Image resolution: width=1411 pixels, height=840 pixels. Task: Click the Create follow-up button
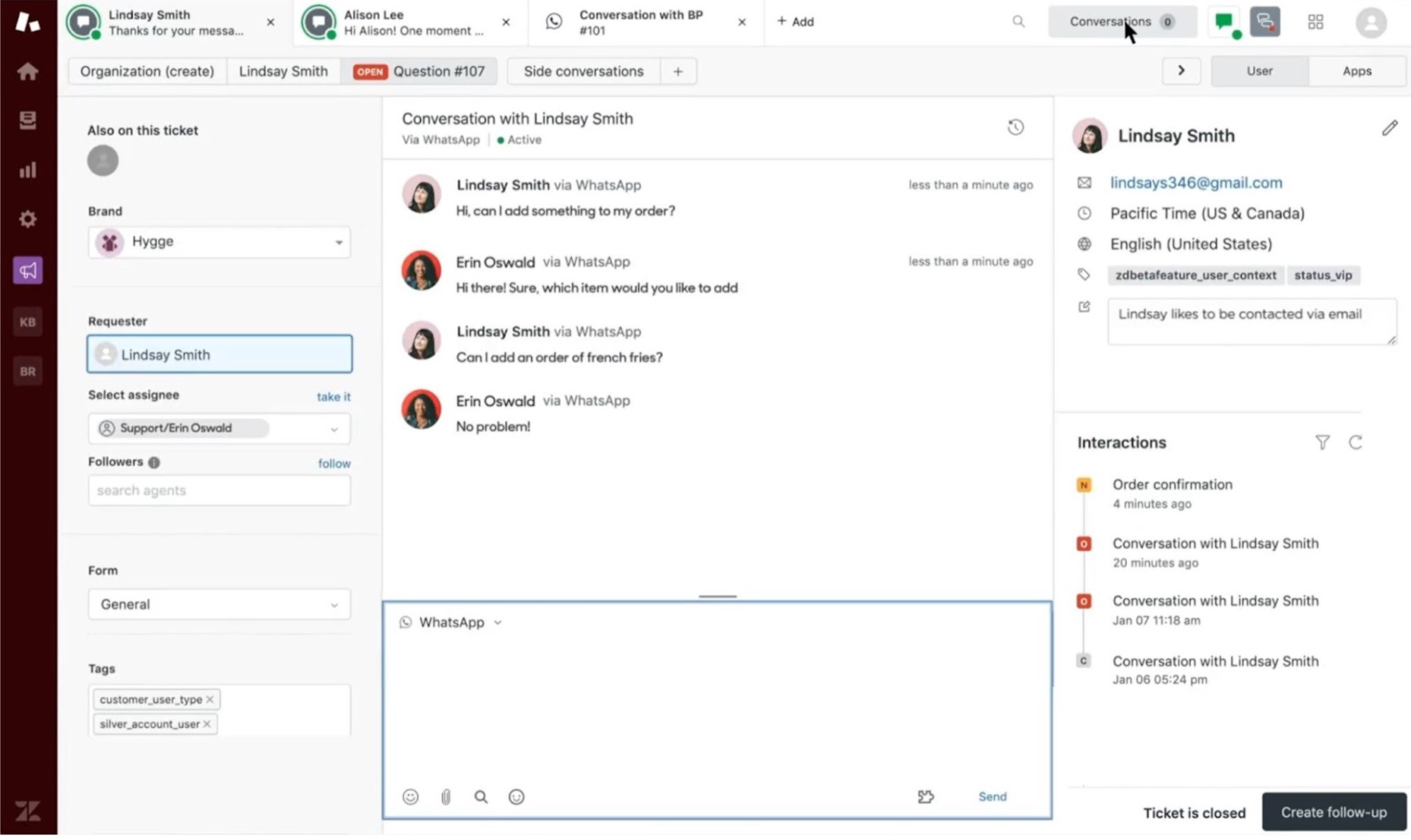tap(1334, 812)
